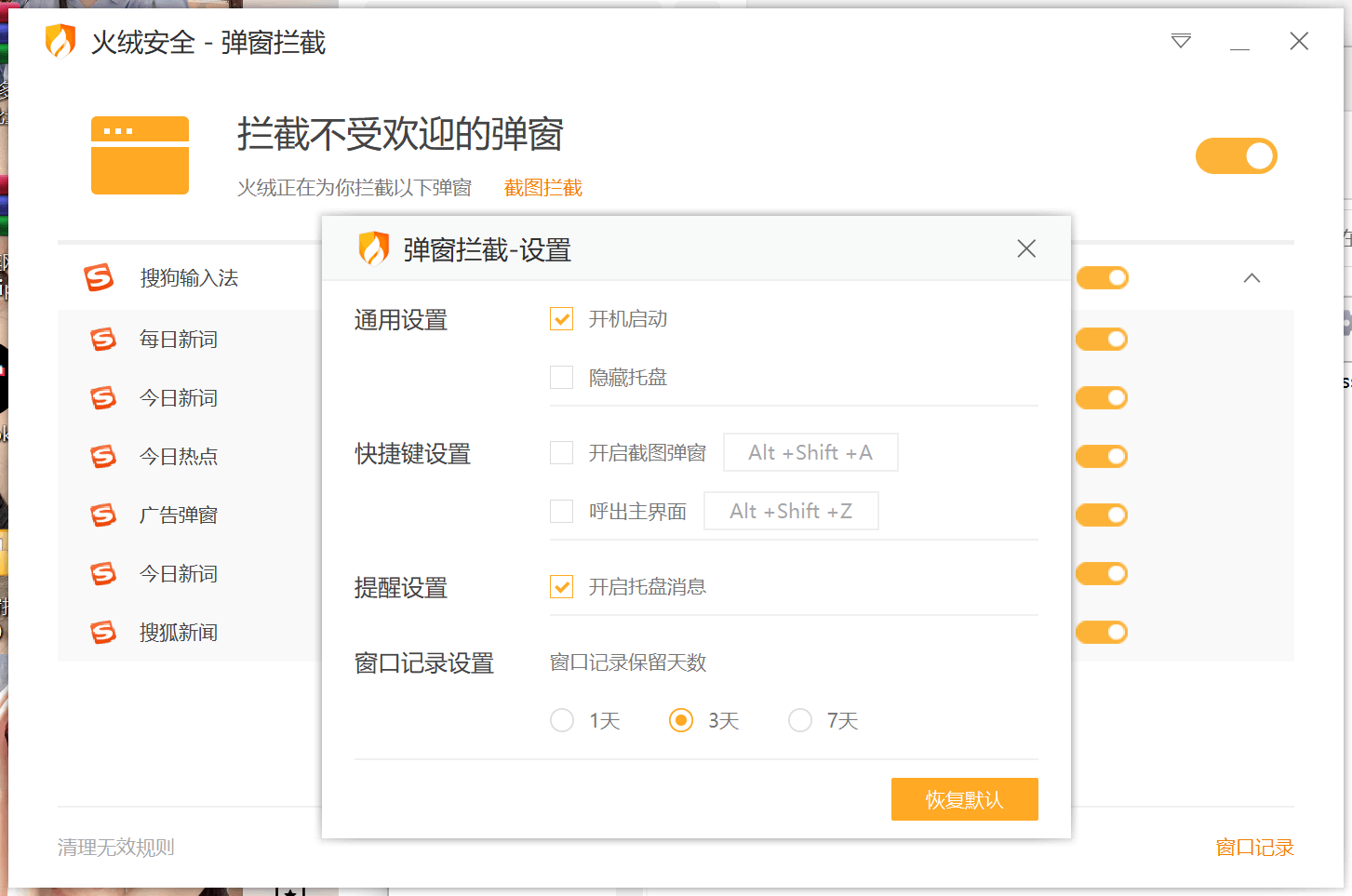Toggle the main popup blocking switch

[x=1236, y=156]
